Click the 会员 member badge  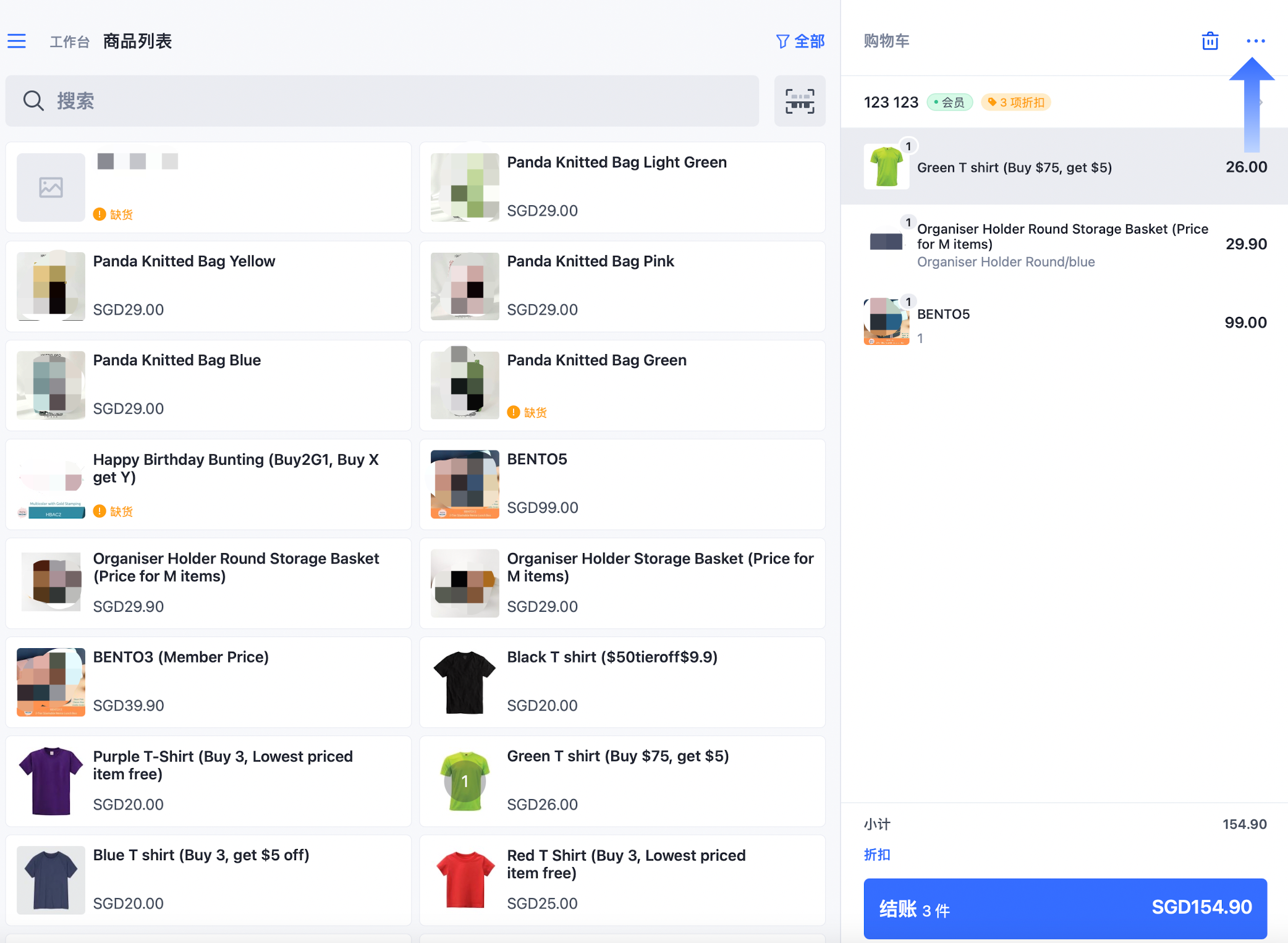[x=949, y=103]
